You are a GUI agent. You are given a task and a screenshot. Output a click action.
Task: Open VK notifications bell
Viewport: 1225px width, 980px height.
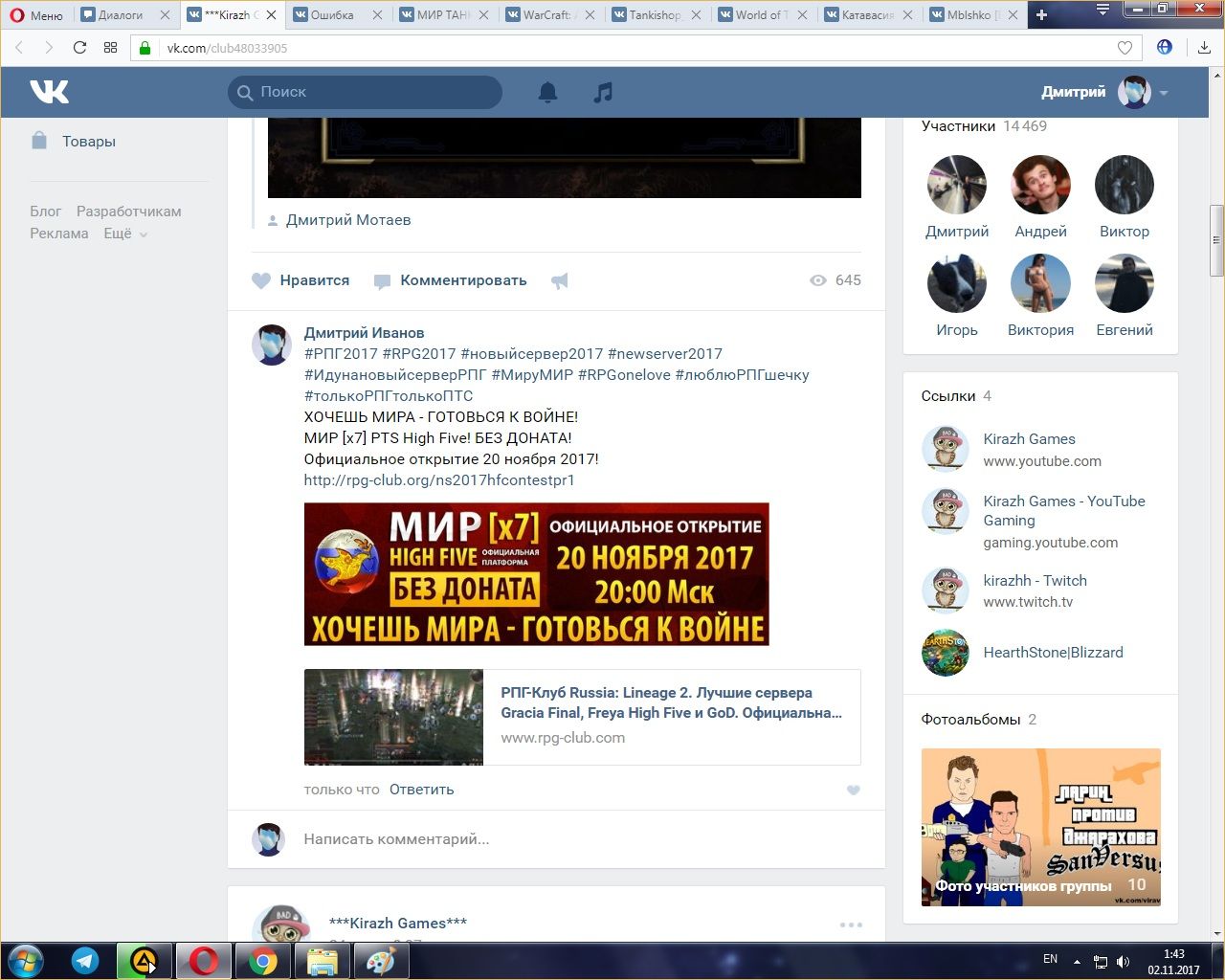tap(547, 93)
